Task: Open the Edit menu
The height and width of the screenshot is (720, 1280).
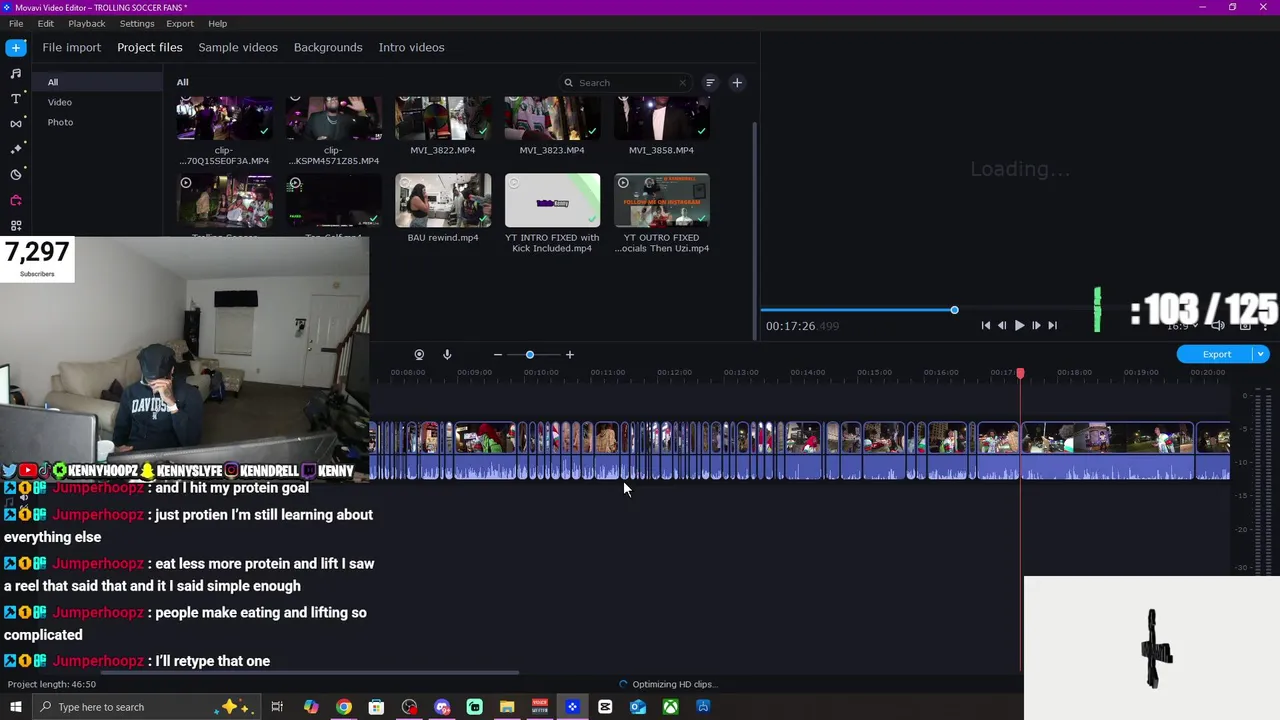Action: tap(46, 23)
